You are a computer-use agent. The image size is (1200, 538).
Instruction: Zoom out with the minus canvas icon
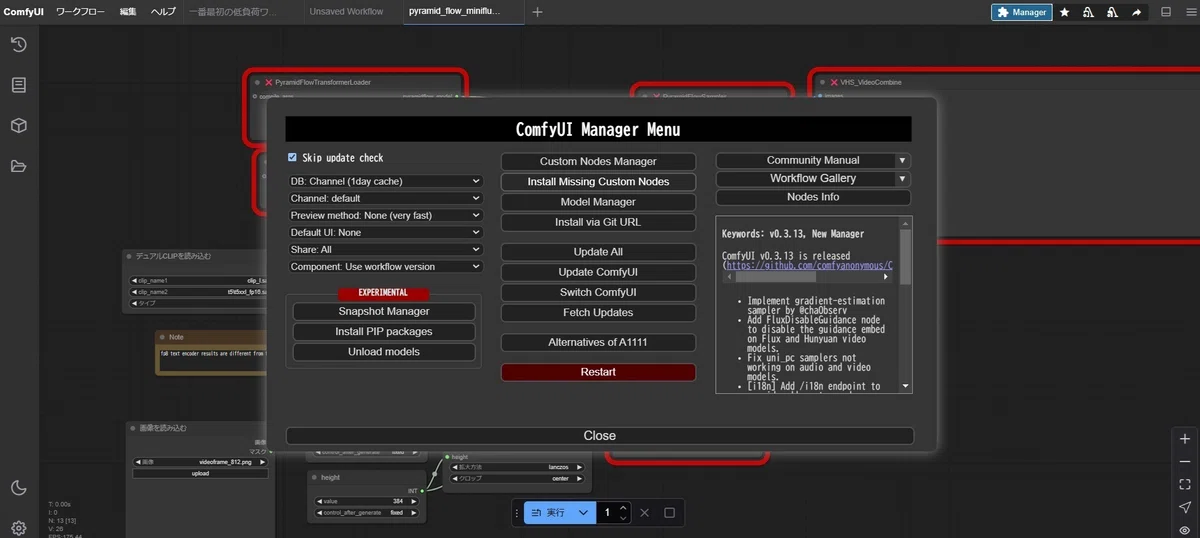coord(1185,462)
